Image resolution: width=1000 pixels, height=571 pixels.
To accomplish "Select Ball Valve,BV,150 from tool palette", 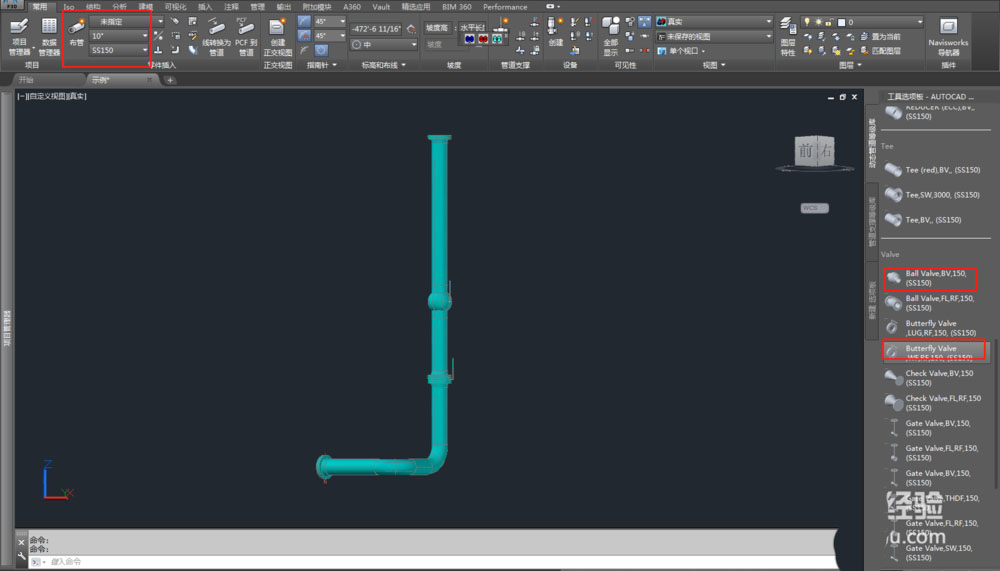I will 930,278.
